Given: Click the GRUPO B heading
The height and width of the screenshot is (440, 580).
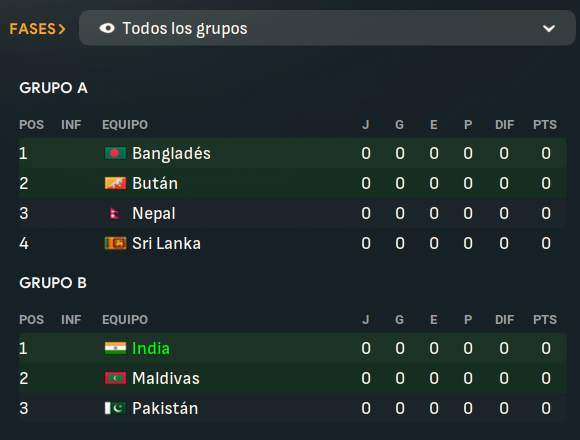Looking at the screenshot, I should pyautogui.click(x=53, y=283).
